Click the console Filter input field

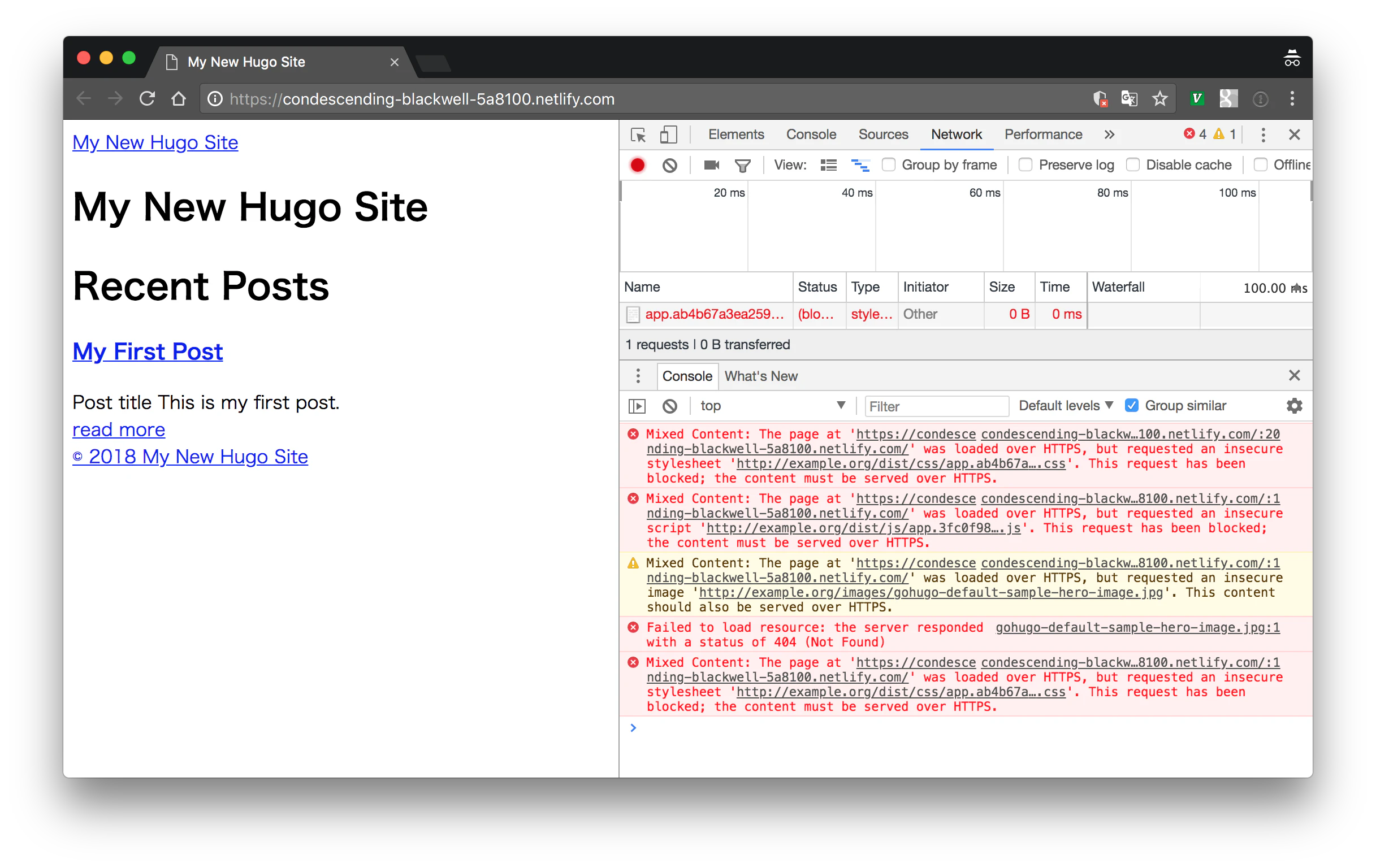(937, 406)
